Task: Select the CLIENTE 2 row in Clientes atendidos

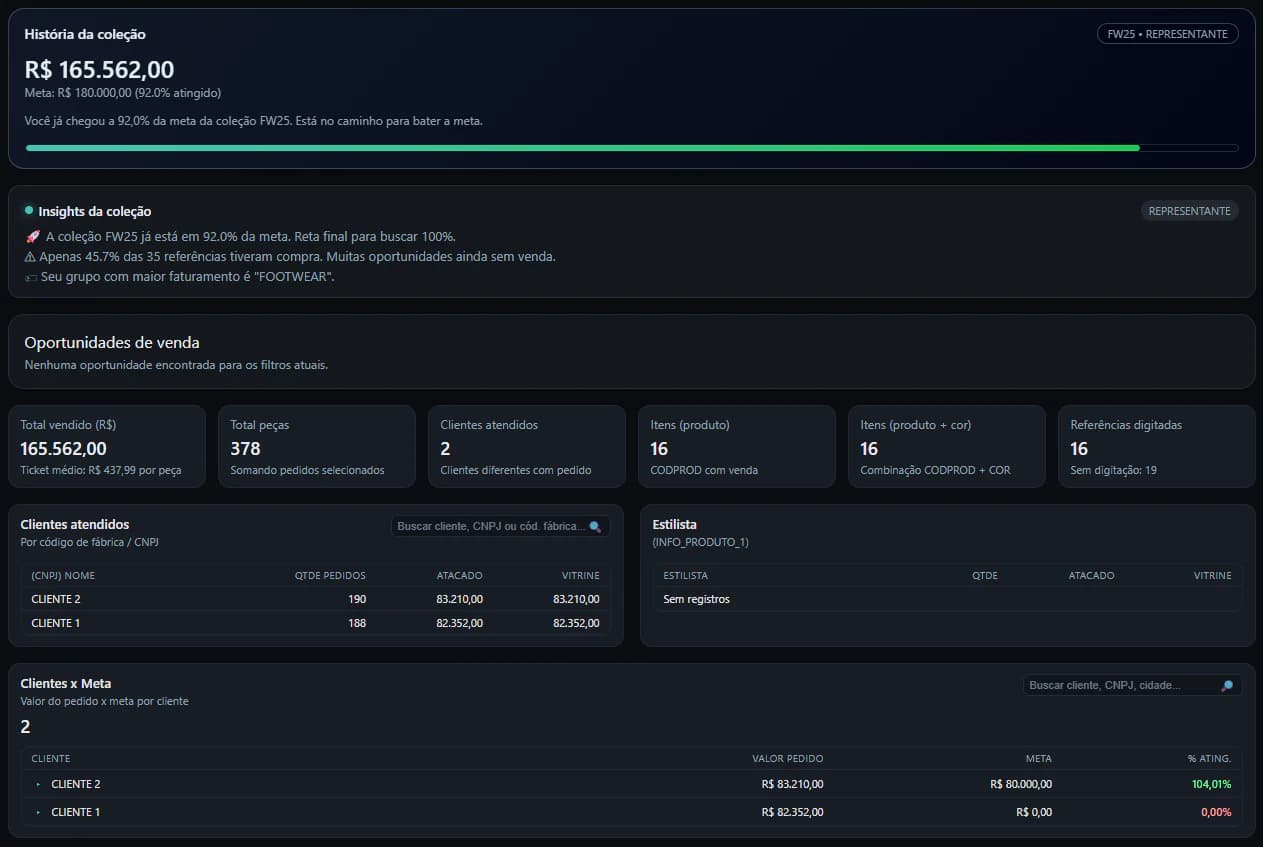Action: click(316, 599)
